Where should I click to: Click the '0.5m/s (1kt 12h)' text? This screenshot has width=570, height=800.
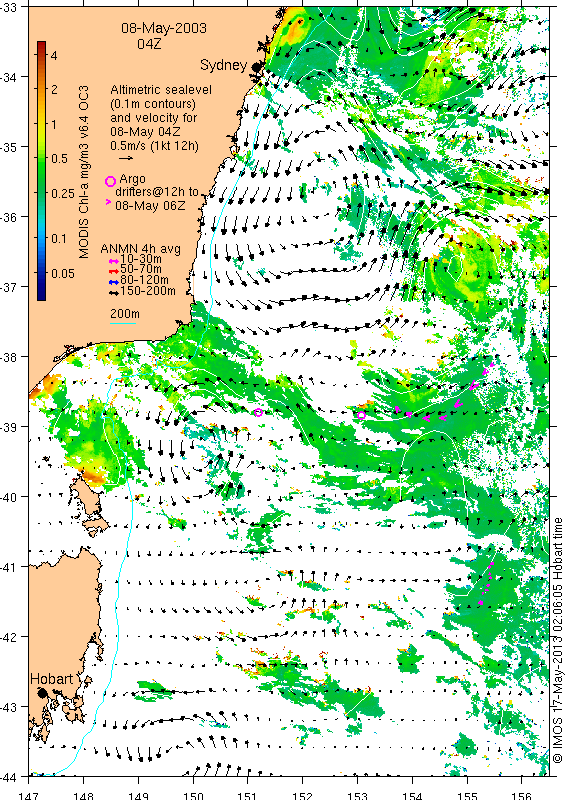[155, 145]
